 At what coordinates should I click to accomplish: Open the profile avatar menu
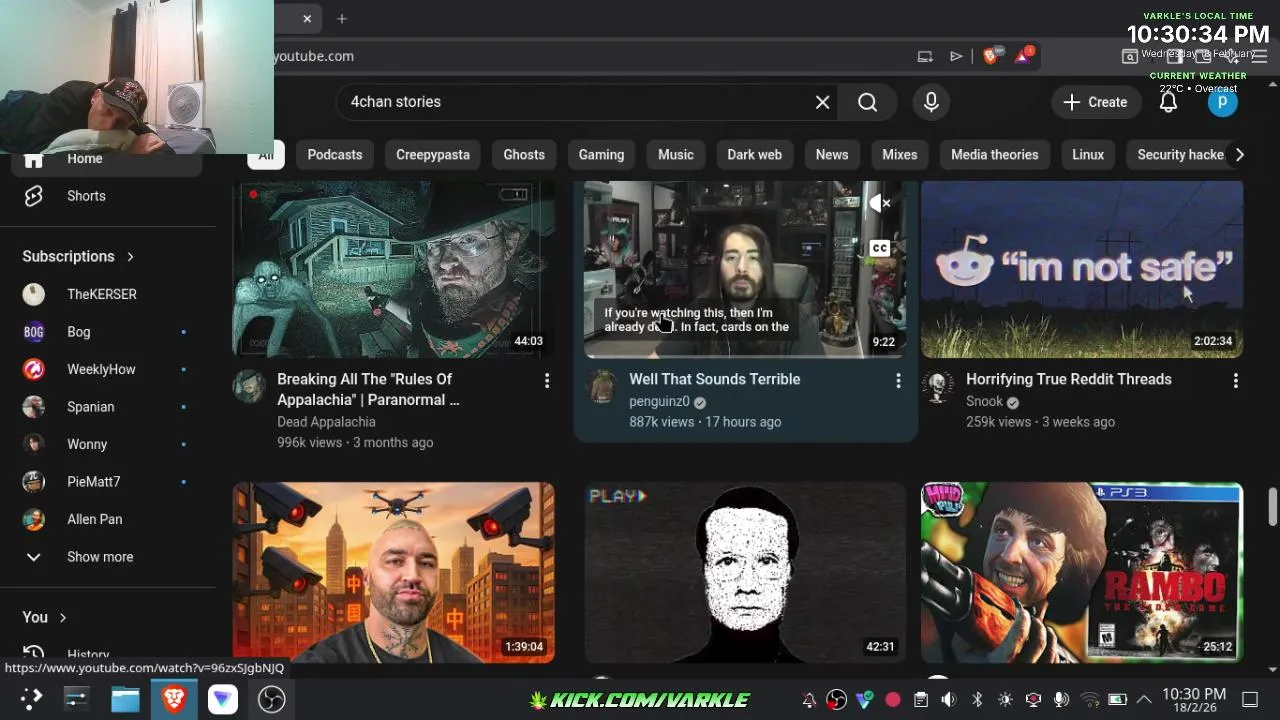[x=1222, y=102]
